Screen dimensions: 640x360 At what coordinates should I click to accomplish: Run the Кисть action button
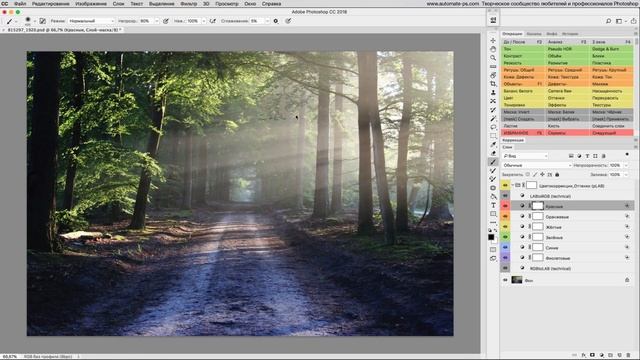[567, 126]
